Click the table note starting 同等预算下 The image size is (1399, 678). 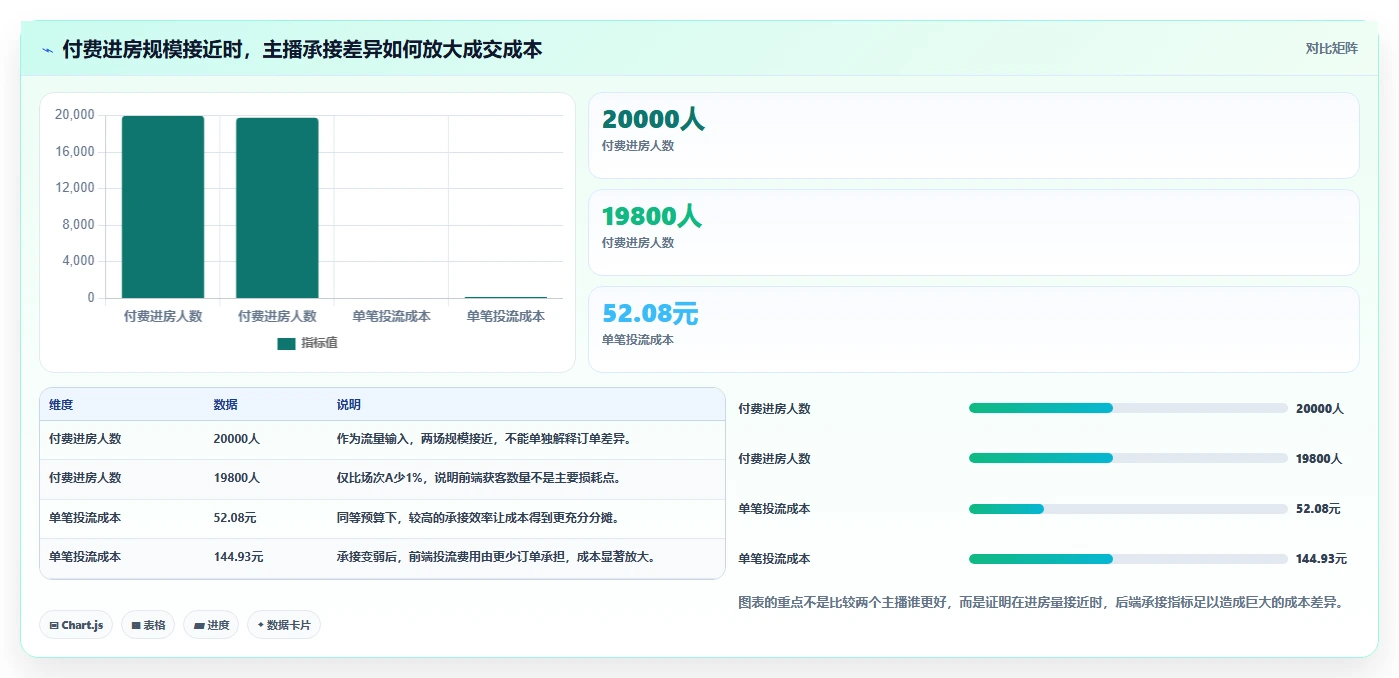point(478,518)
